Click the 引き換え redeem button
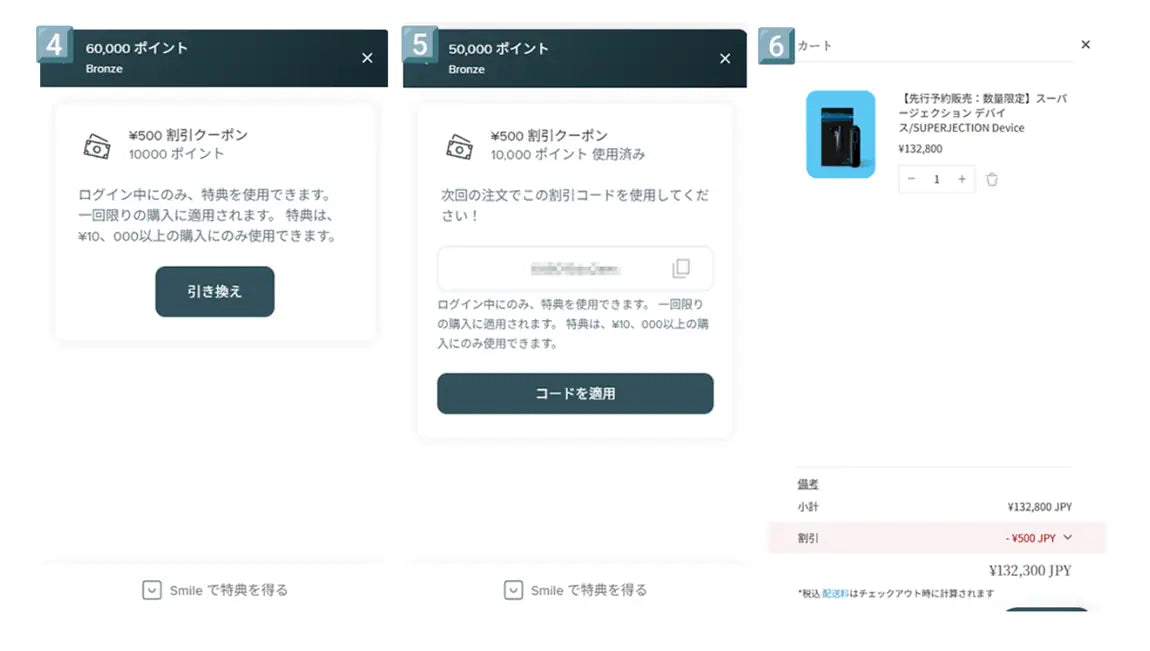1150x651 pixels. [215, 292]
